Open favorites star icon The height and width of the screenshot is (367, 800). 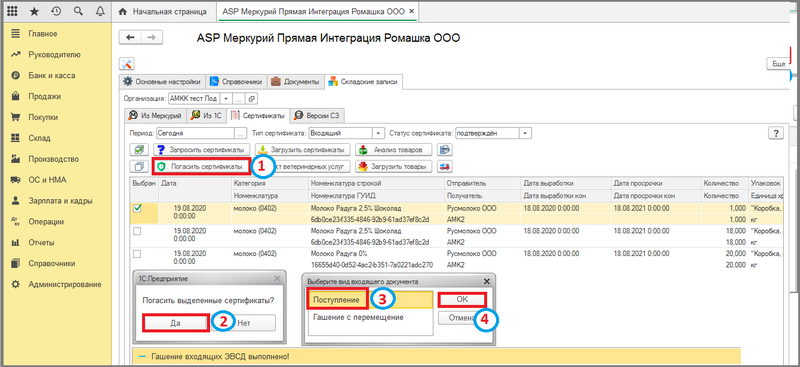click(34, 11)
